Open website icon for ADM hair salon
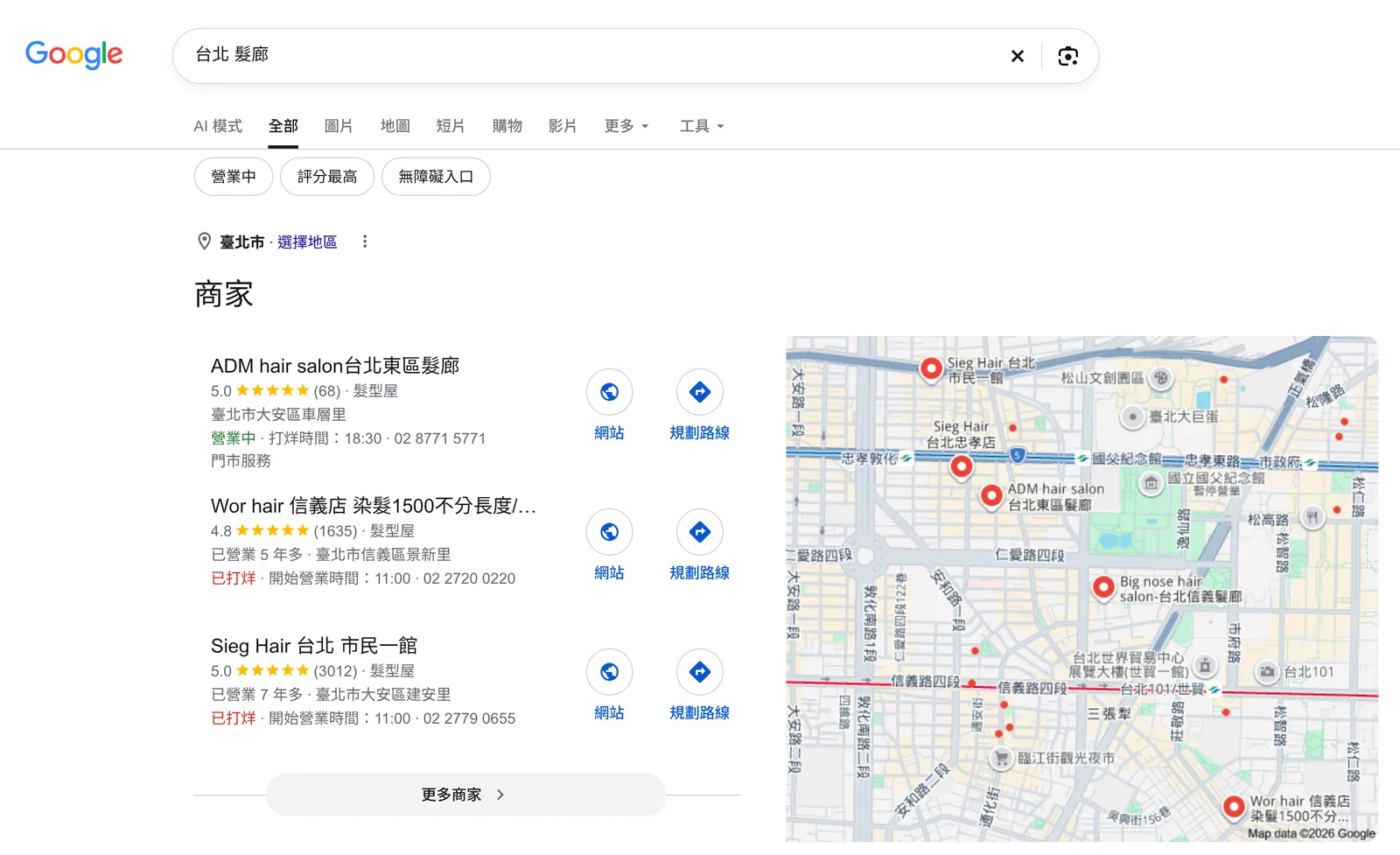The image size is (1400, 855). [609, 392]
